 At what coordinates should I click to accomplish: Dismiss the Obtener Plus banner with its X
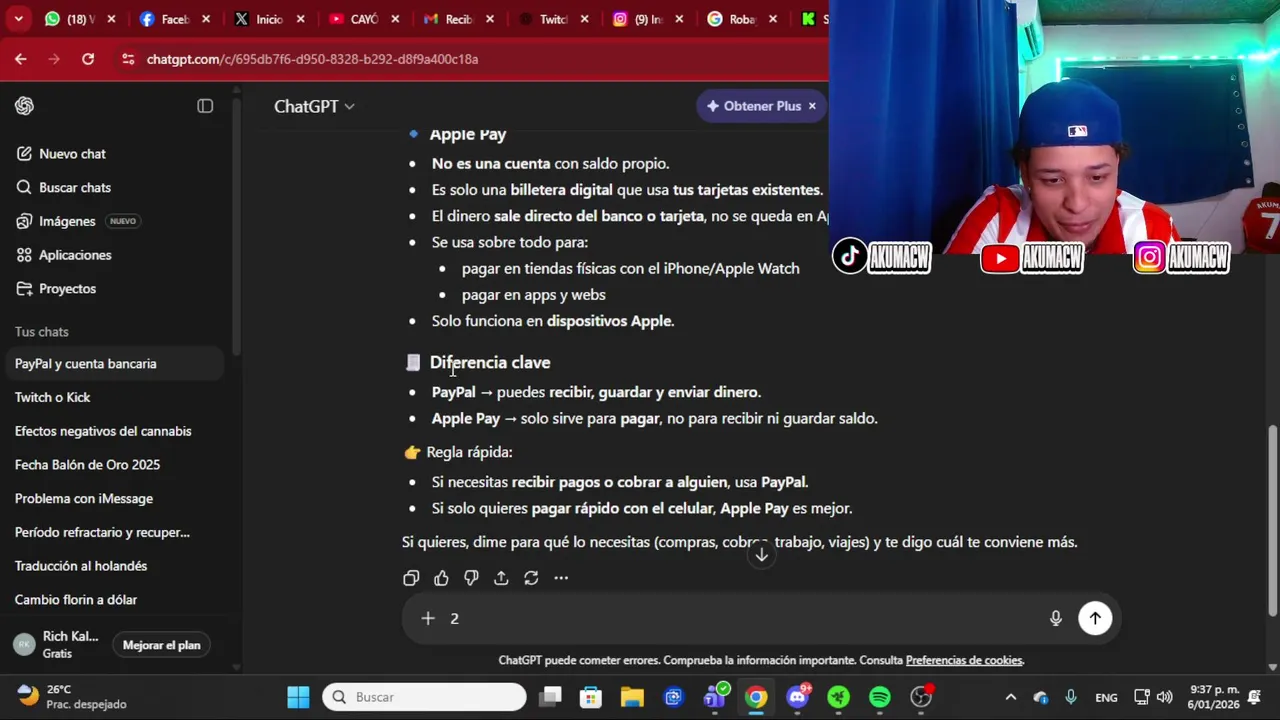click(x=812, y=106)
